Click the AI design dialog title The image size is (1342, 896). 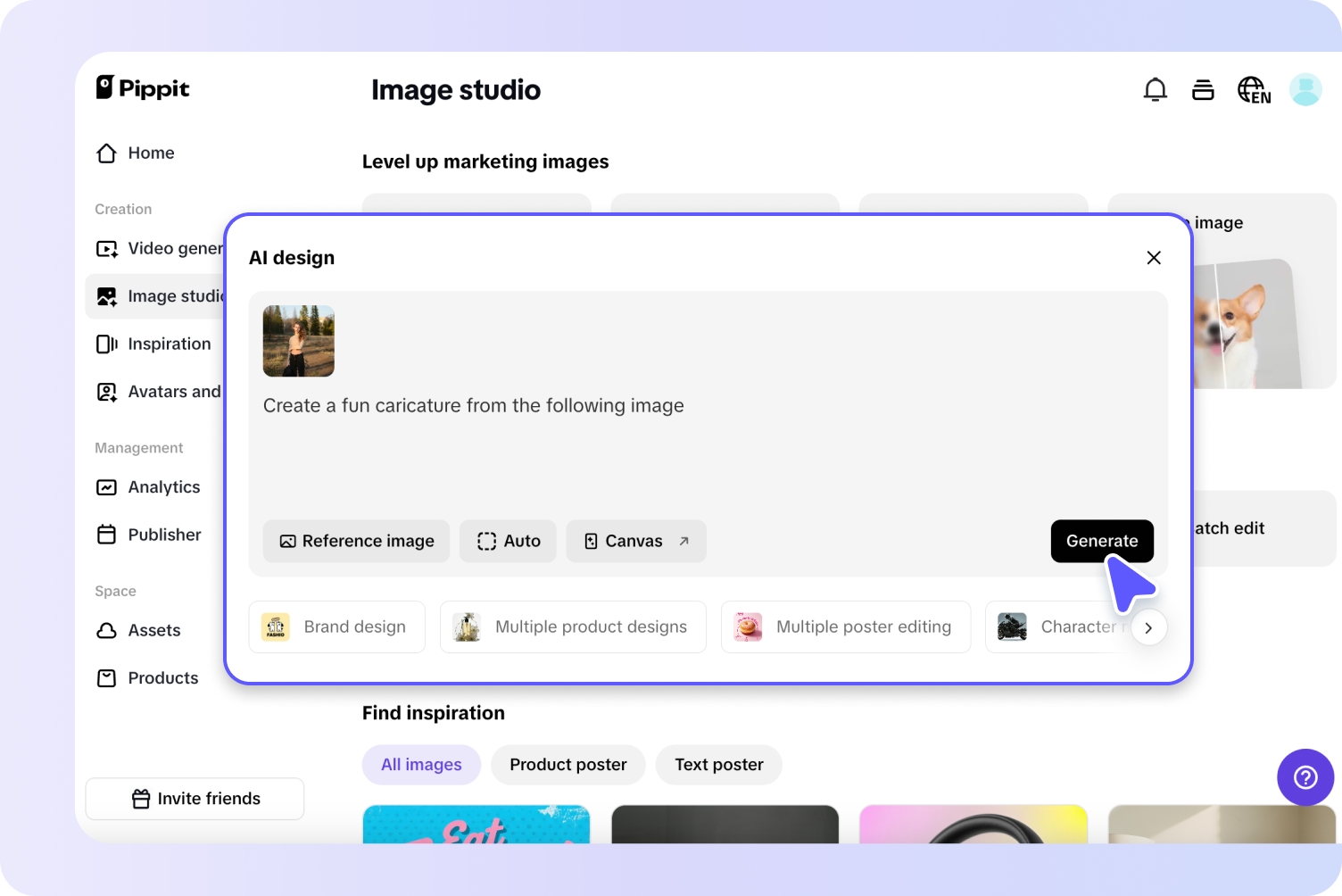[x=292, y=258]
